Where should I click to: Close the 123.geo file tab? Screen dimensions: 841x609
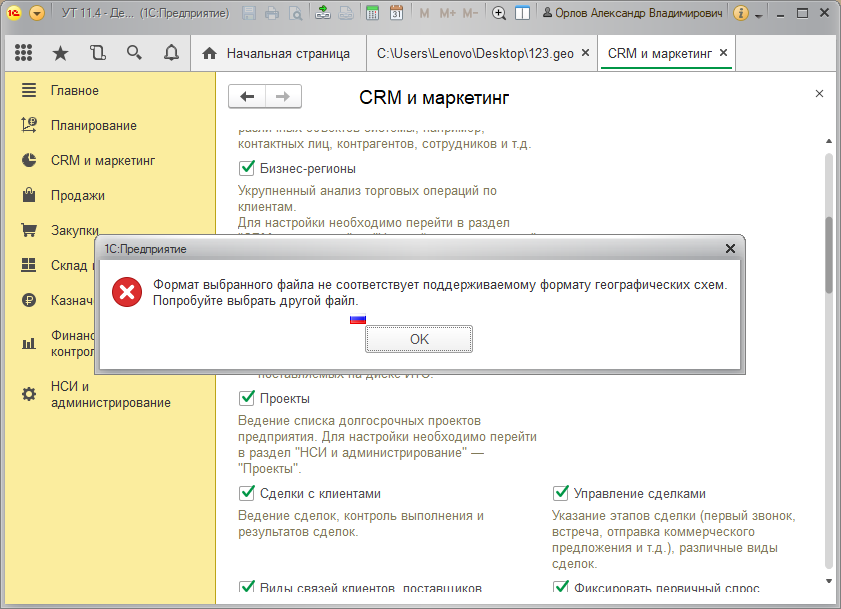(x=586, y=53)
